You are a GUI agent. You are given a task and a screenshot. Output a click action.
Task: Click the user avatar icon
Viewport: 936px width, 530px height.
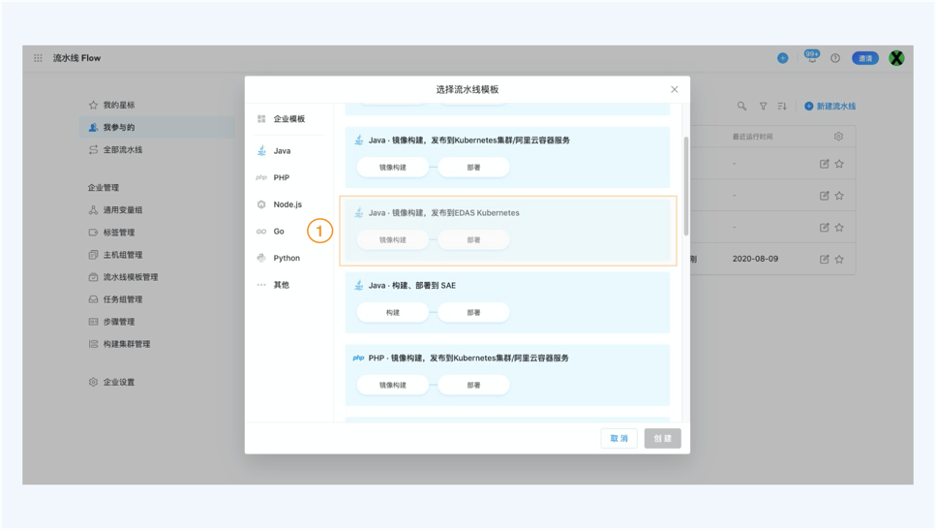click(x=896, y=58)
